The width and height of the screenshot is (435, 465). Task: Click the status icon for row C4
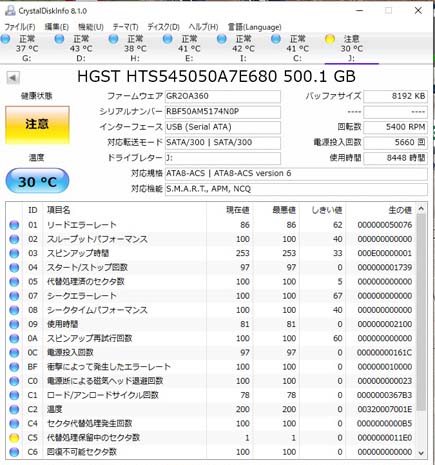(x=14, y=424)
